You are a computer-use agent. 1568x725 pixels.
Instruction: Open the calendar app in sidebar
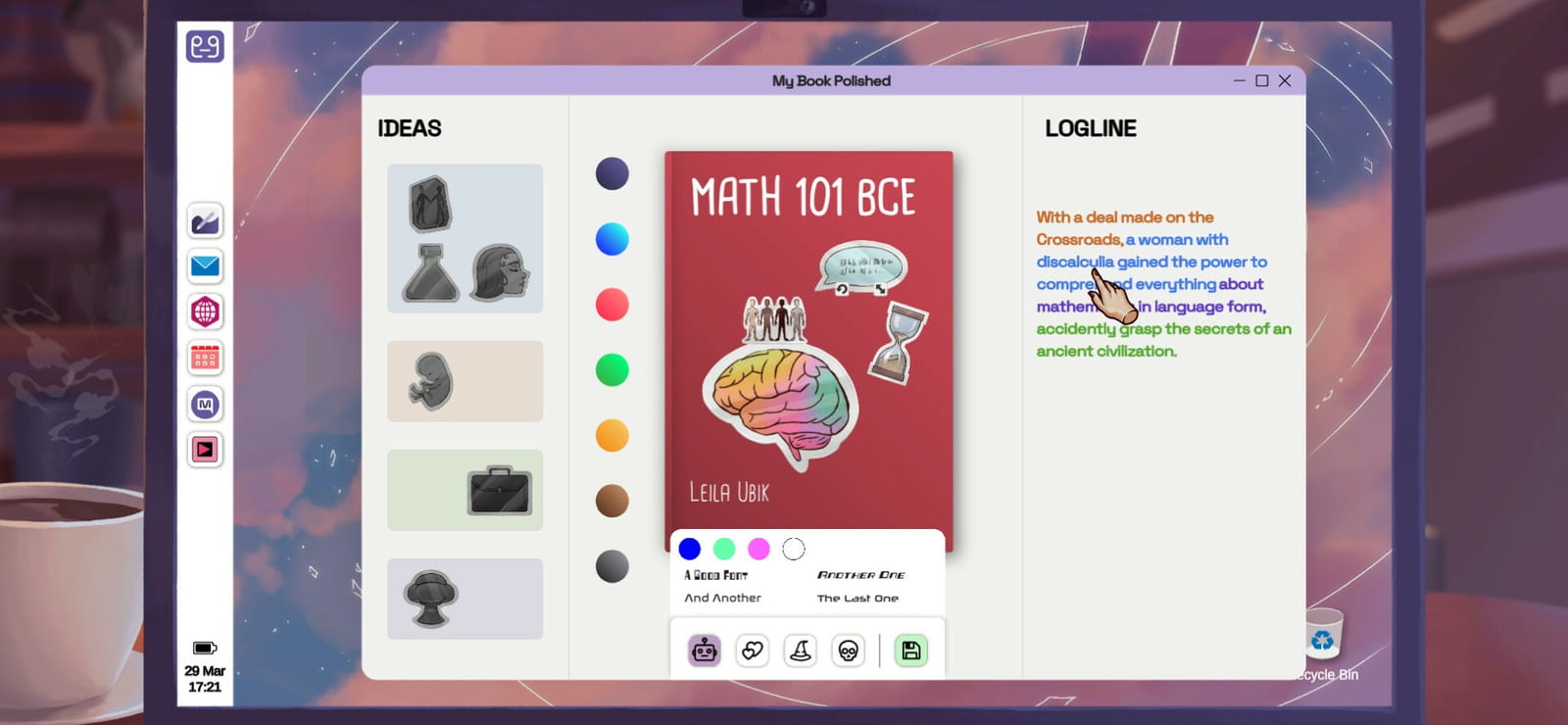205,358
